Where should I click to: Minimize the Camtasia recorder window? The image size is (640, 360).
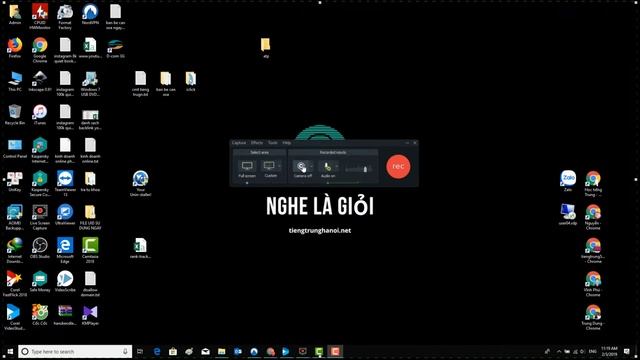point(407,143)
